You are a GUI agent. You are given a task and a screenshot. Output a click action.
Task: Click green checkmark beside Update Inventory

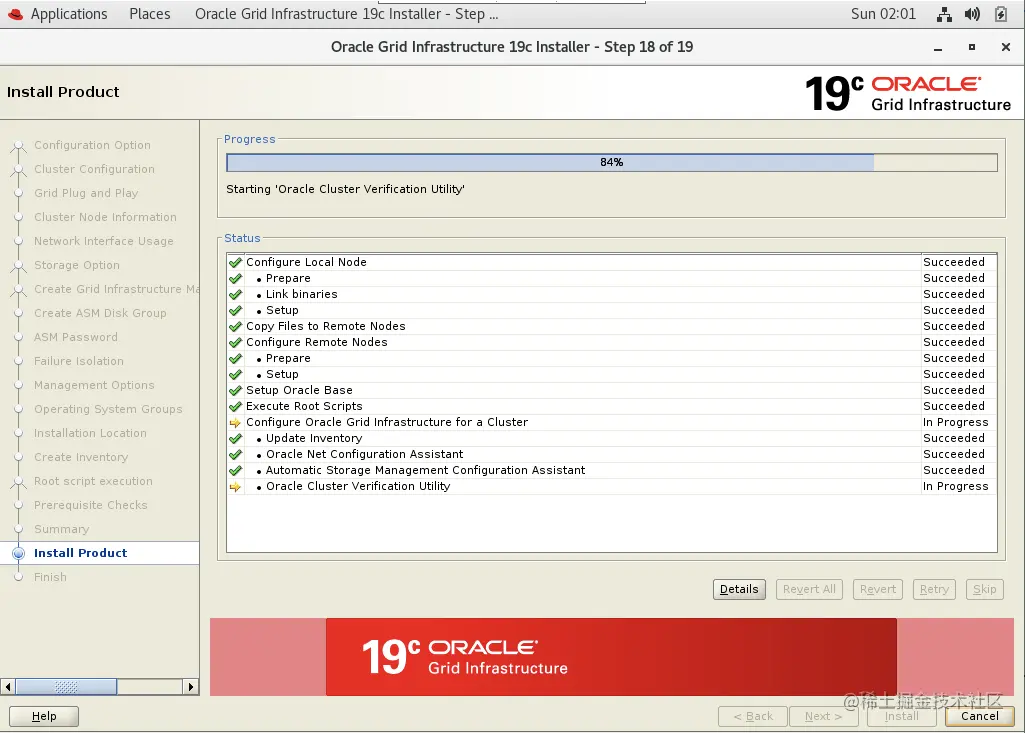tap(235, 438)
